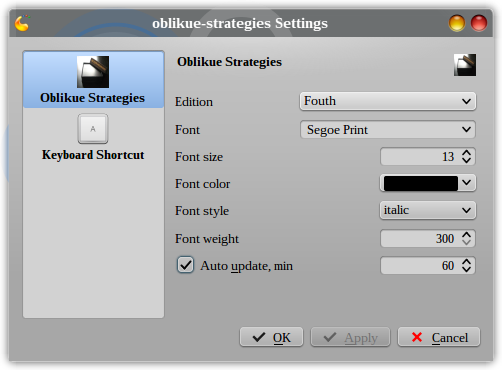The height and width of the screenshot is (370, 502).
Task: Open the Keyboard Shortcut page icon
Action: (x=93, y=129)
